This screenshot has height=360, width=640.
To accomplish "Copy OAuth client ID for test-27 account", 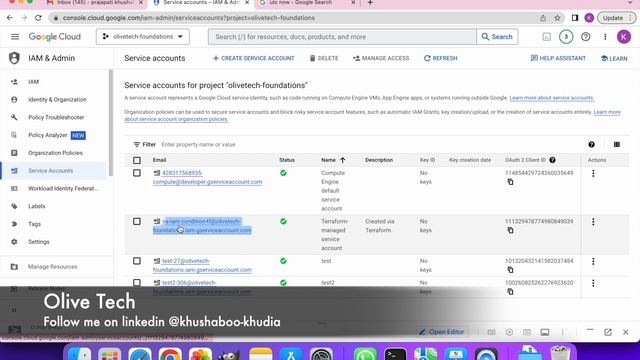I will [510, 270].
